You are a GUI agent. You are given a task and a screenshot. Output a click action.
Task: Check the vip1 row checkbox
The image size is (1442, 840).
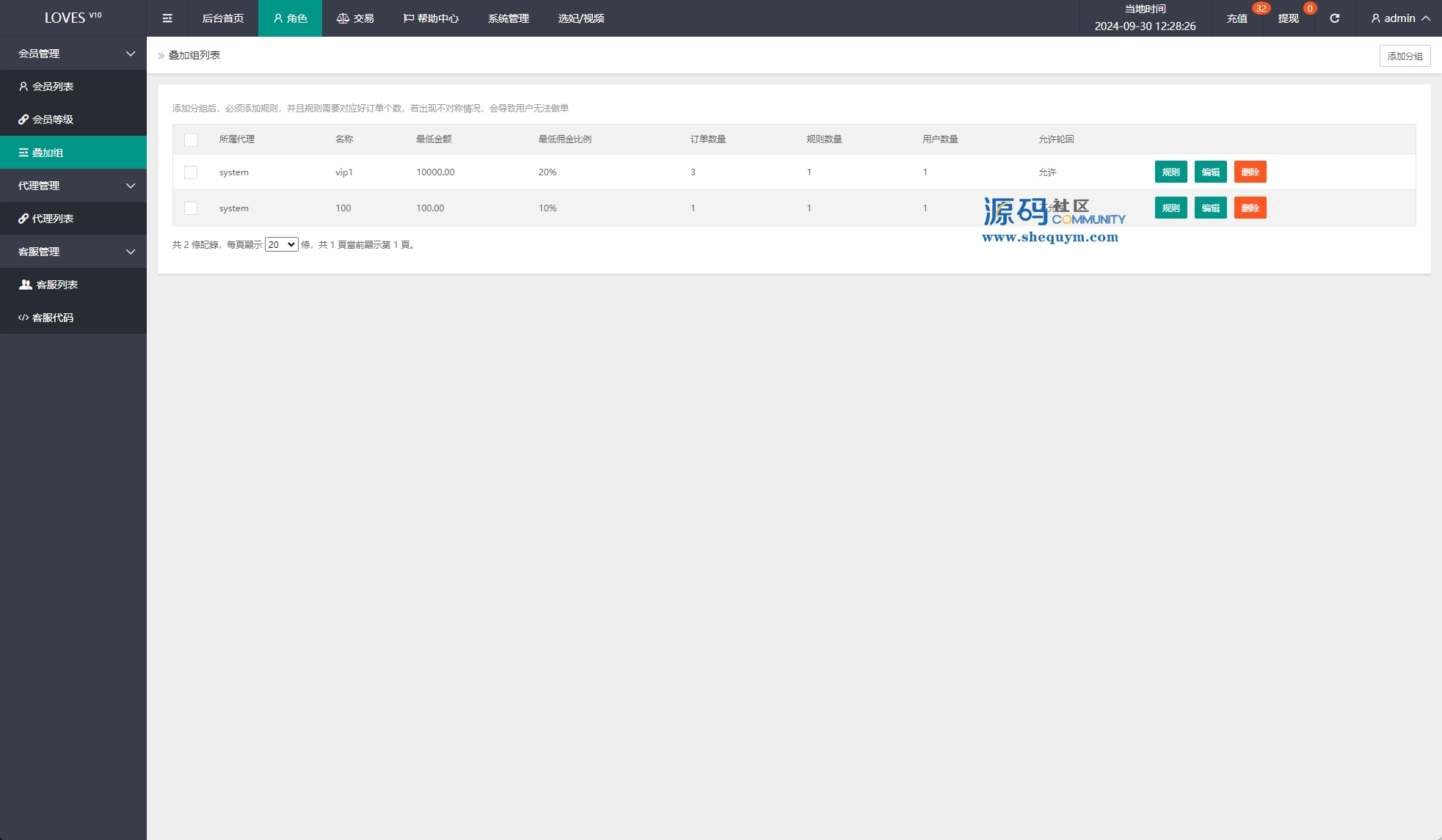[191, 172]
